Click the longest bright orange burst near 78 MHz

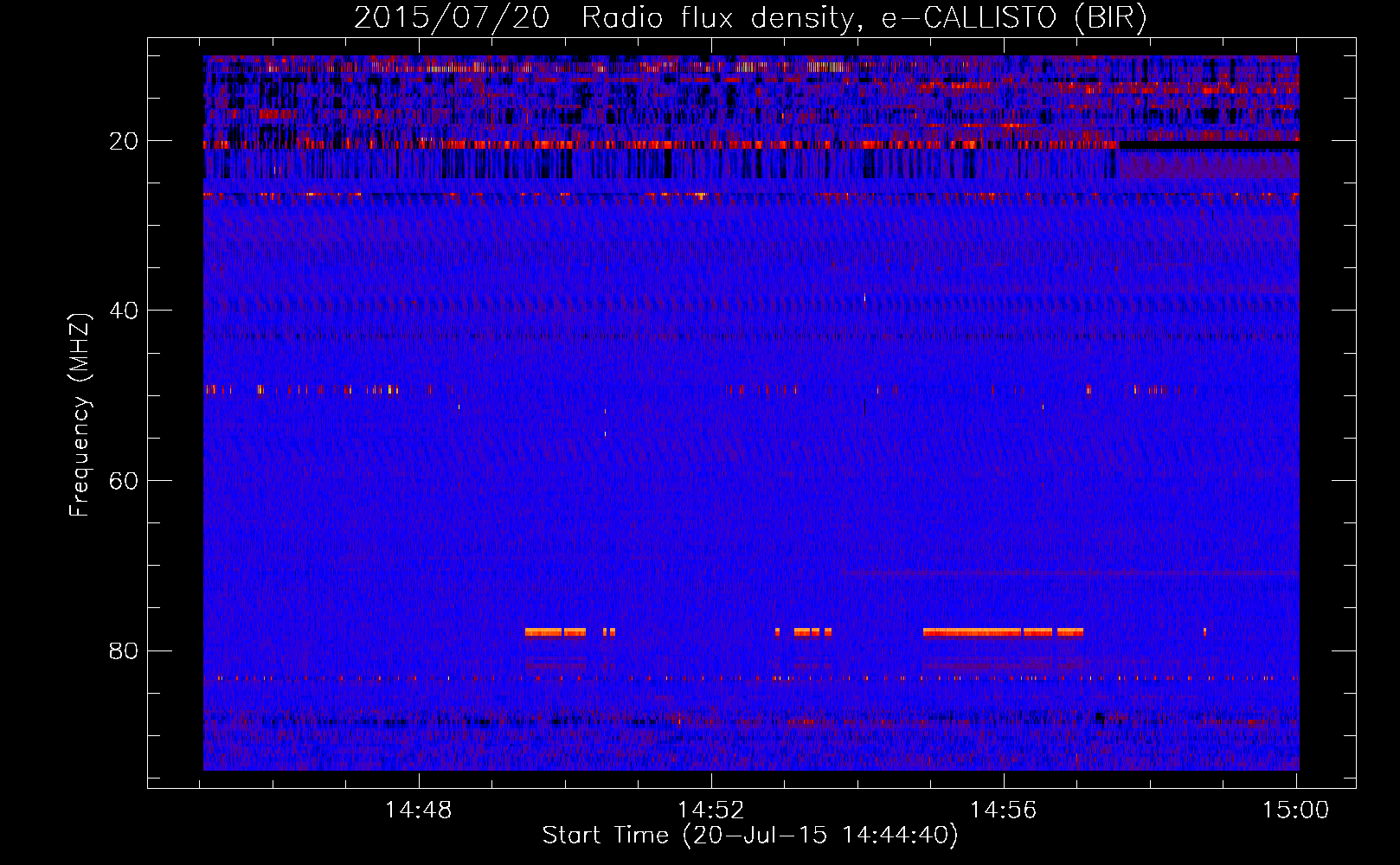tap(972, 632)
